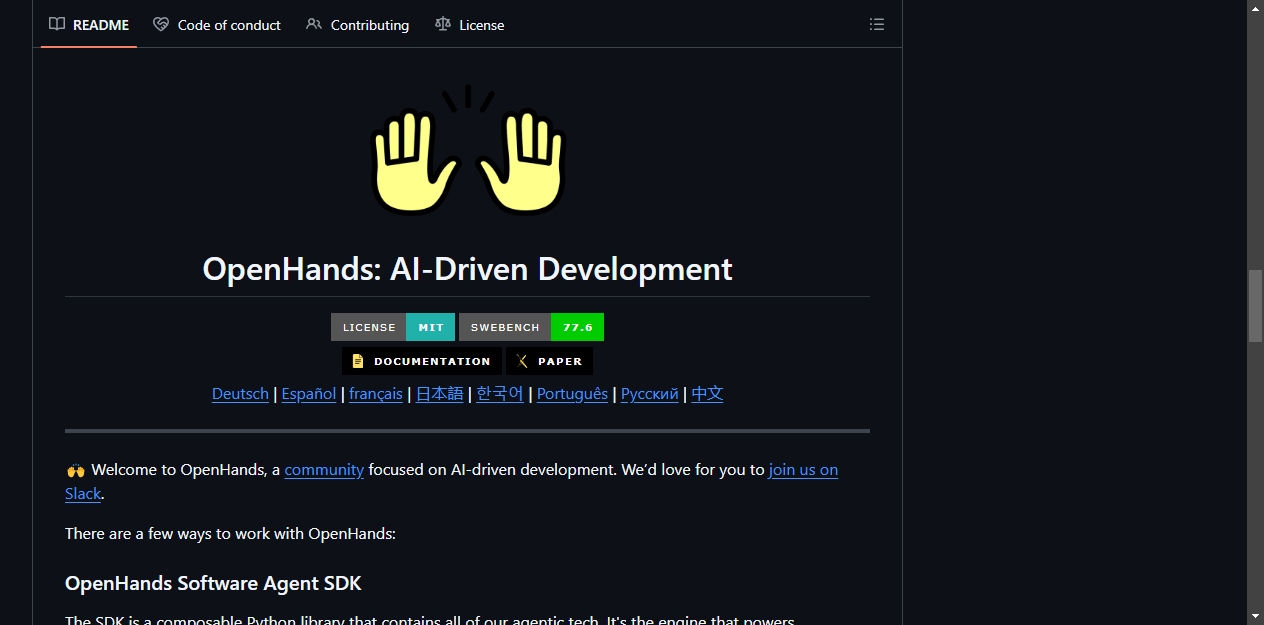Click the SWEBench 77.6 badge

coord(531,327)
